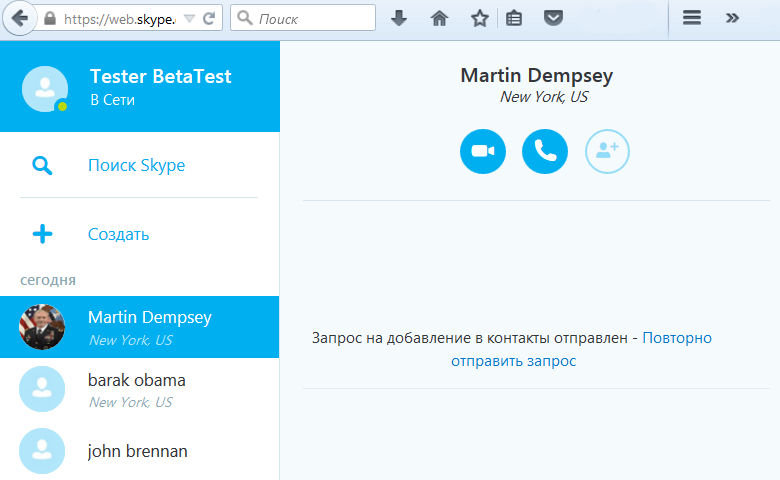Click the add contact icon
This screenshot has height=480, width=780.
(x=607, y=151)
